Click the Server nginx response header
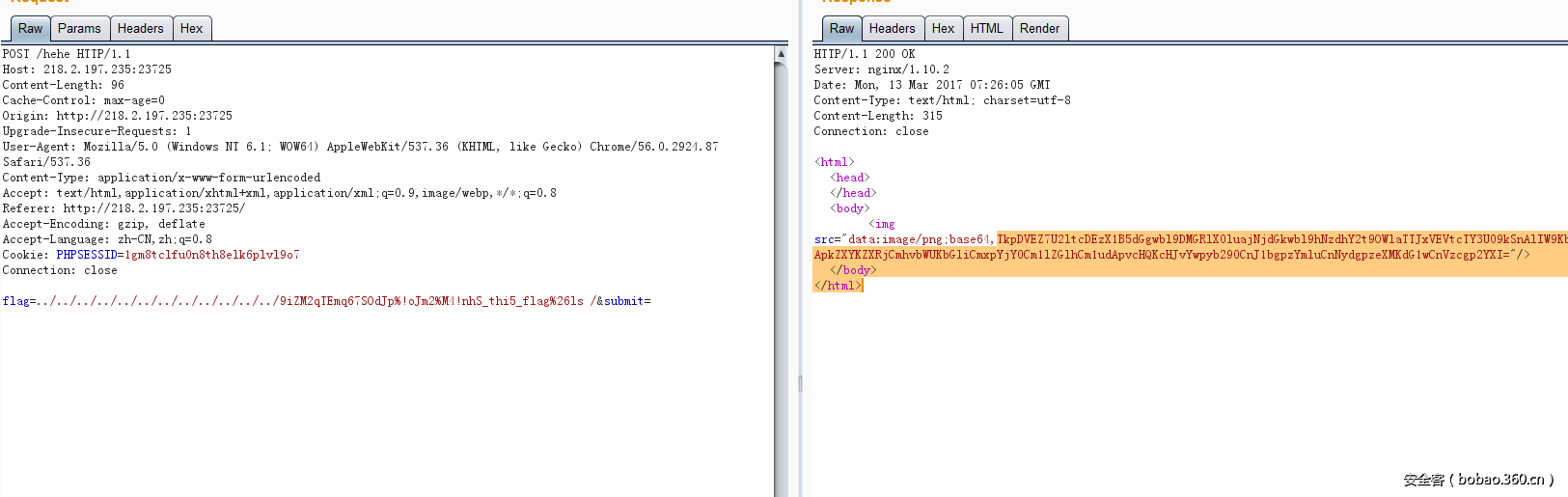 pos(881,69)
